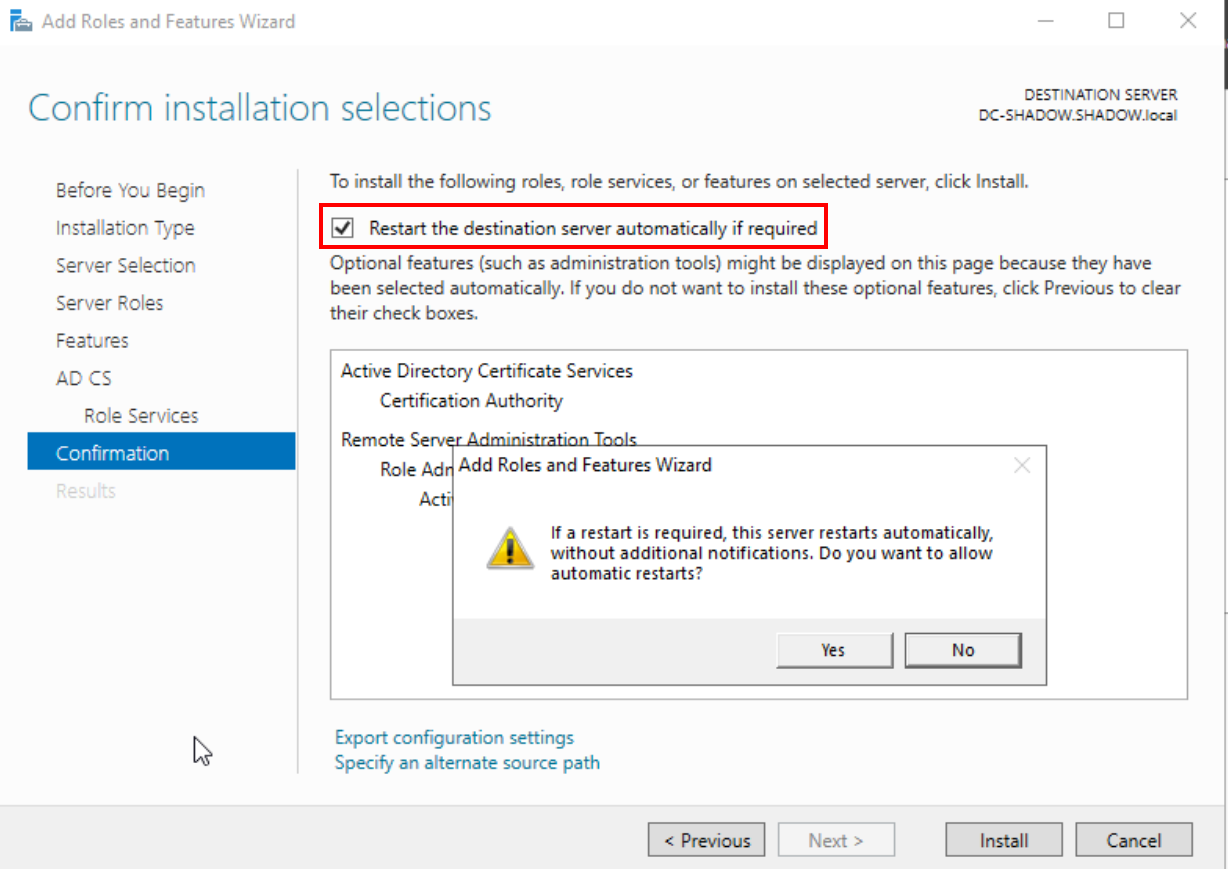Screen dimensions: 1228x869
Task: Go back with the Previous button
Action: tap(706, 841)
